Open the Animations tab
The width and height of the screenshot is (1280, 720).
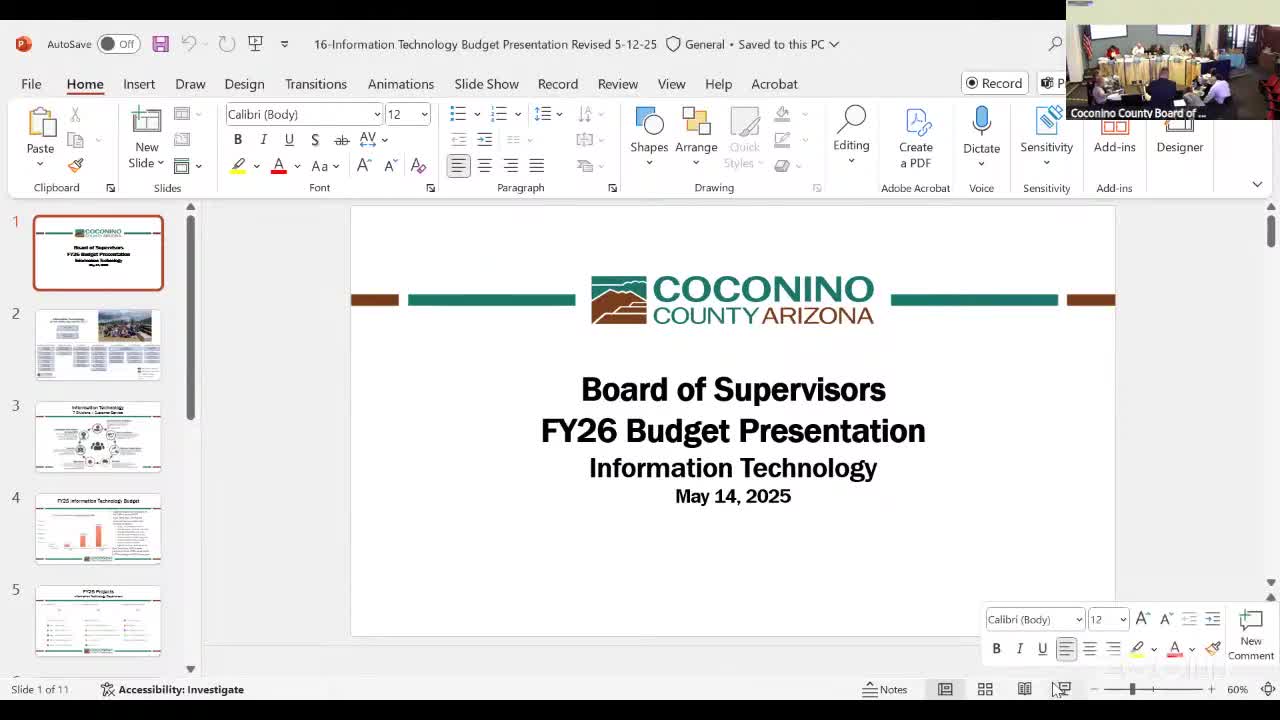point(400,84)
